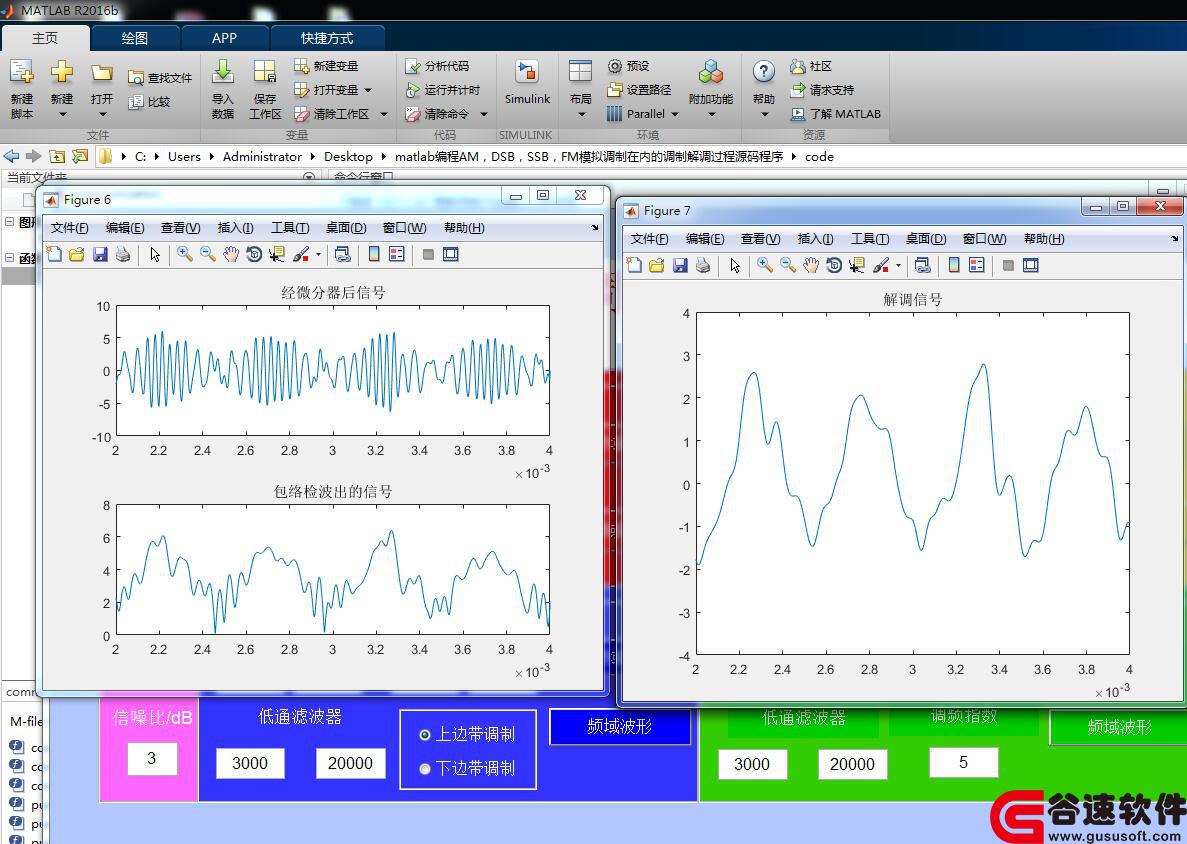The height and width of the screenshot is (844, 1187).
Task: Click 比较 (Compare) in the ribbon
Action: pos(149,102)
